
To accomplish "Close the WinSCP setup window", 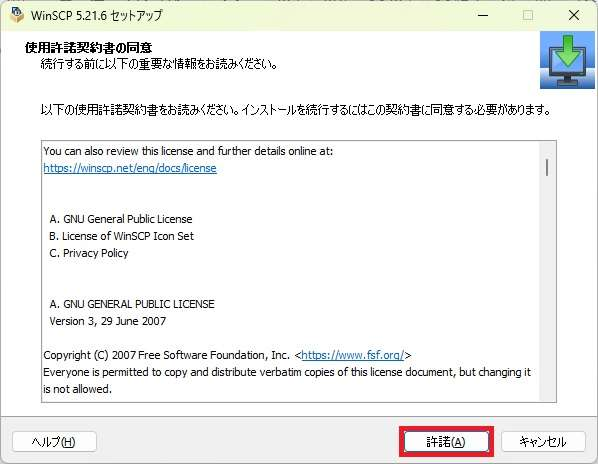I will click(x=574, y=15).
